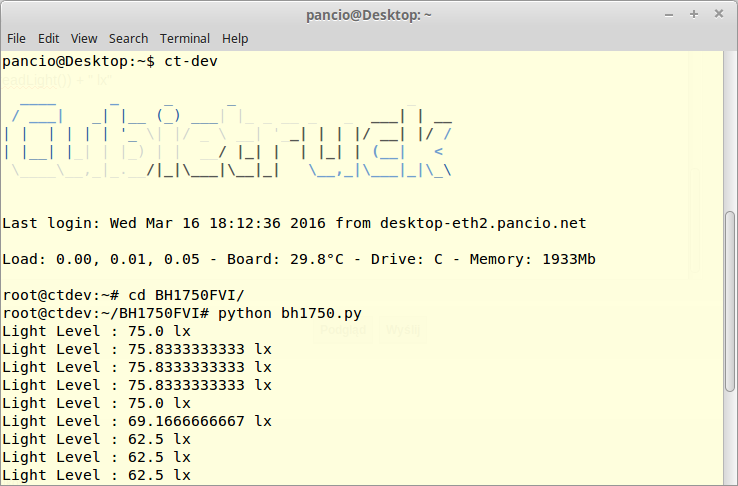
Task: Click the 'python bh1750.py' command line
Action: (x=289, y=313)
